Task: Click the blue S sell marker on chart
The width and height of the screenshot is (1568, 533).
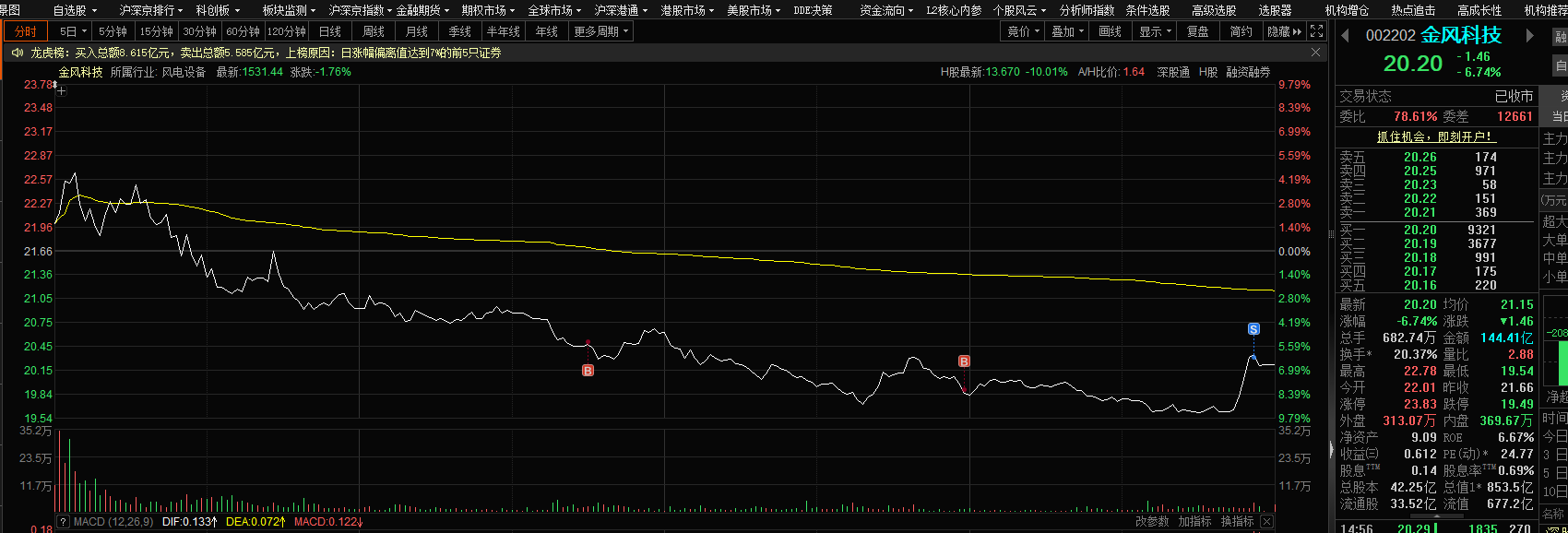Action: pos(1253,329)
